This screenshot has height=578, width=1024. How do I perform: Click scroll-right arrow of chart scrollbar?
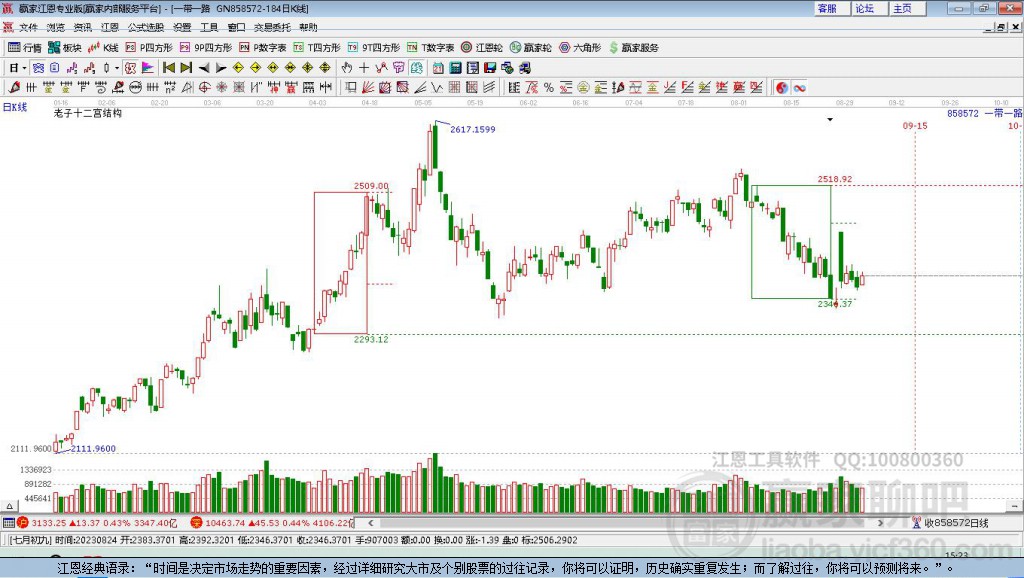click(x=880, y=522)
